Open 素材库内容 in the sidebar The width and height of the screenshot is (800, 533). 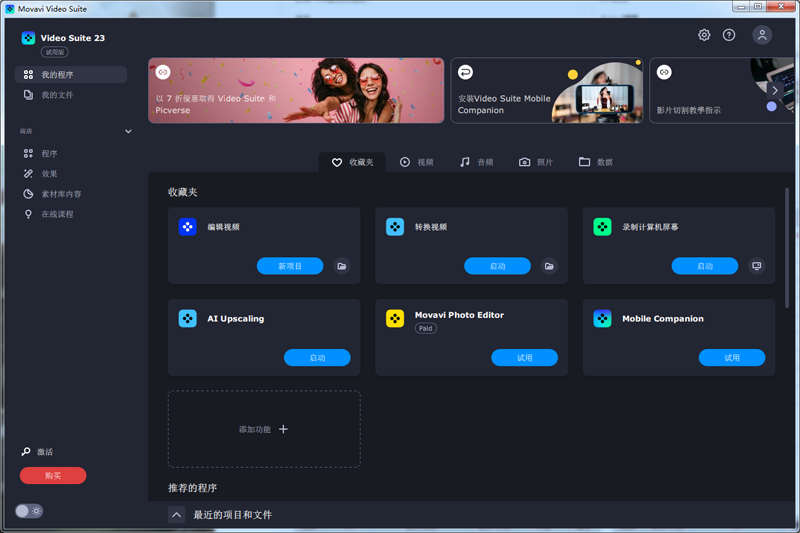(x=71, y=194)
